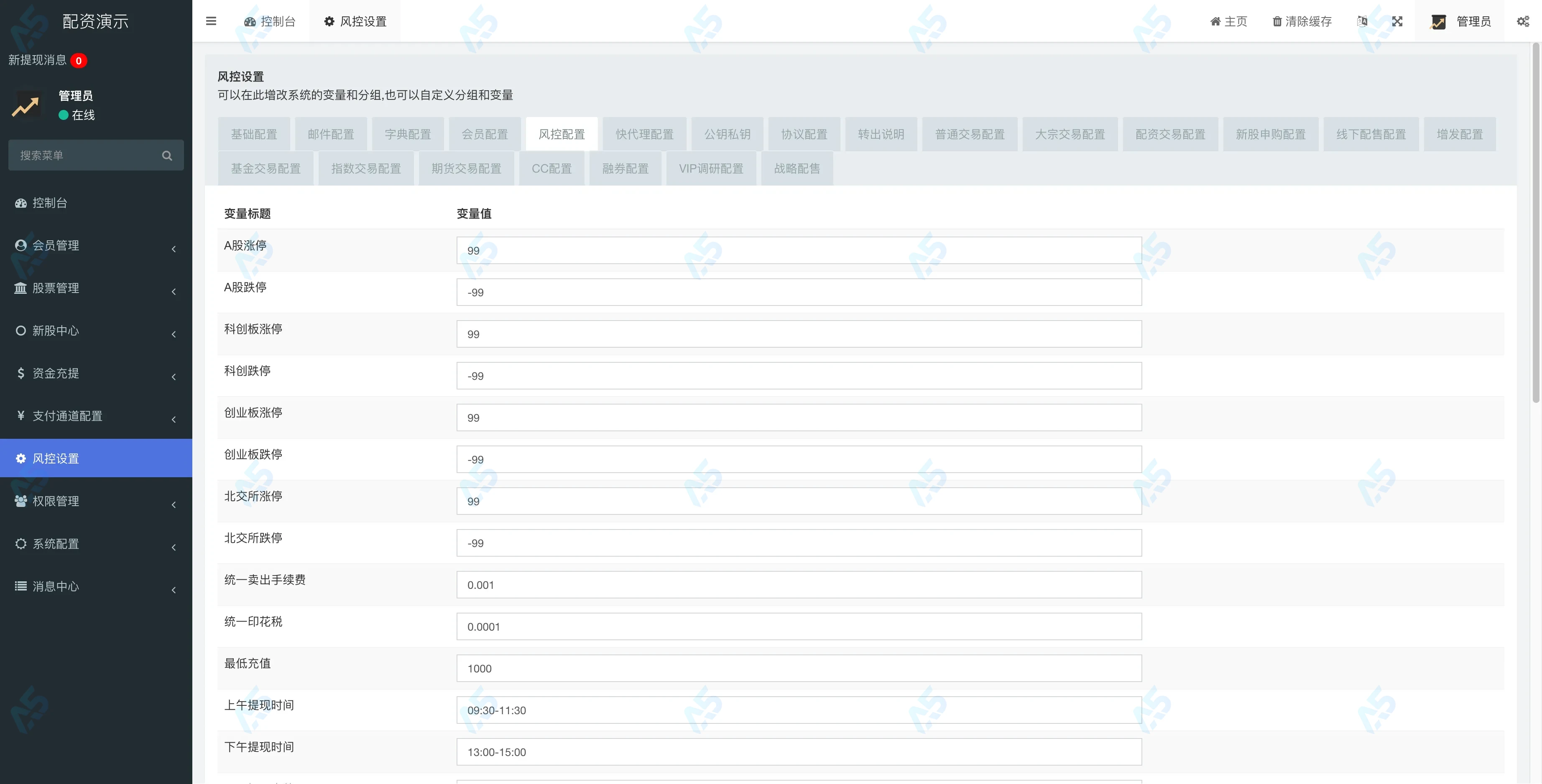Click the language translate icon in header
1542x784 pixels.
coord(1362,22)
